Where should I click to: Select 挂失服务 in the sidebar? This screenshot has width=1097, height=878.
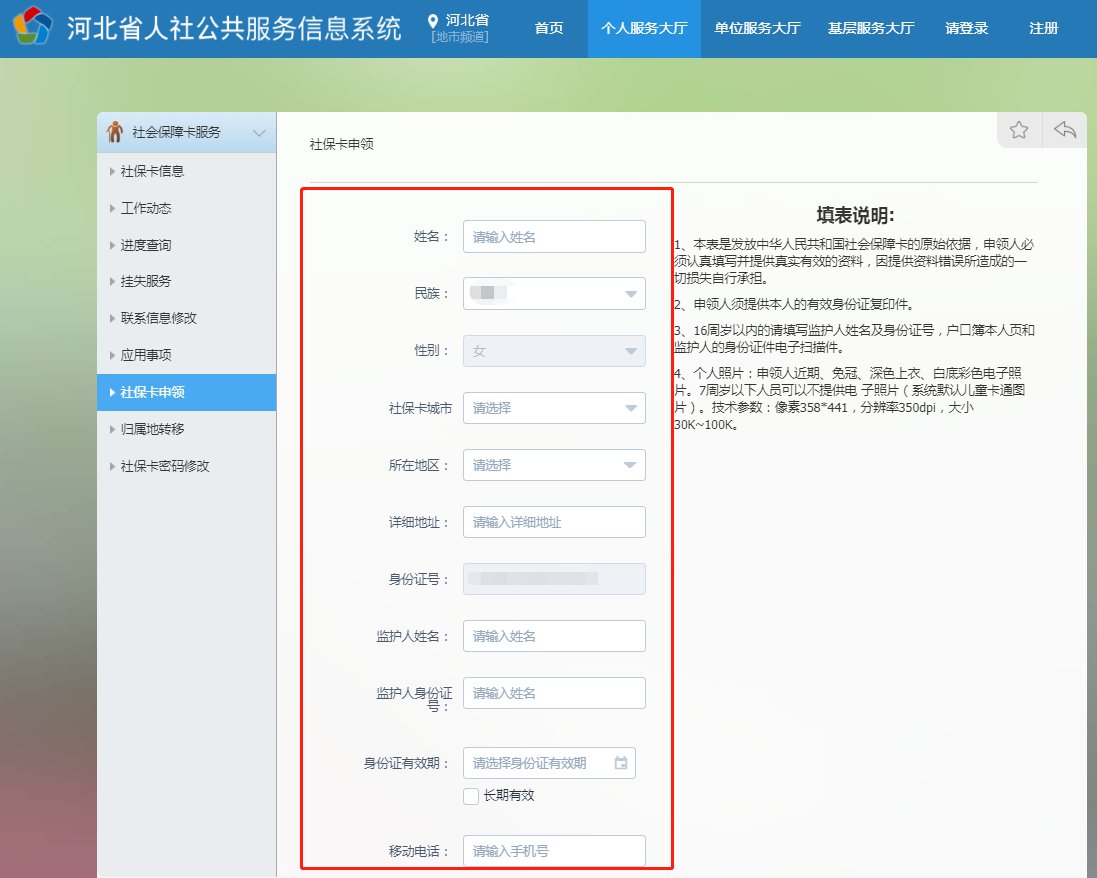pos(146,281)
